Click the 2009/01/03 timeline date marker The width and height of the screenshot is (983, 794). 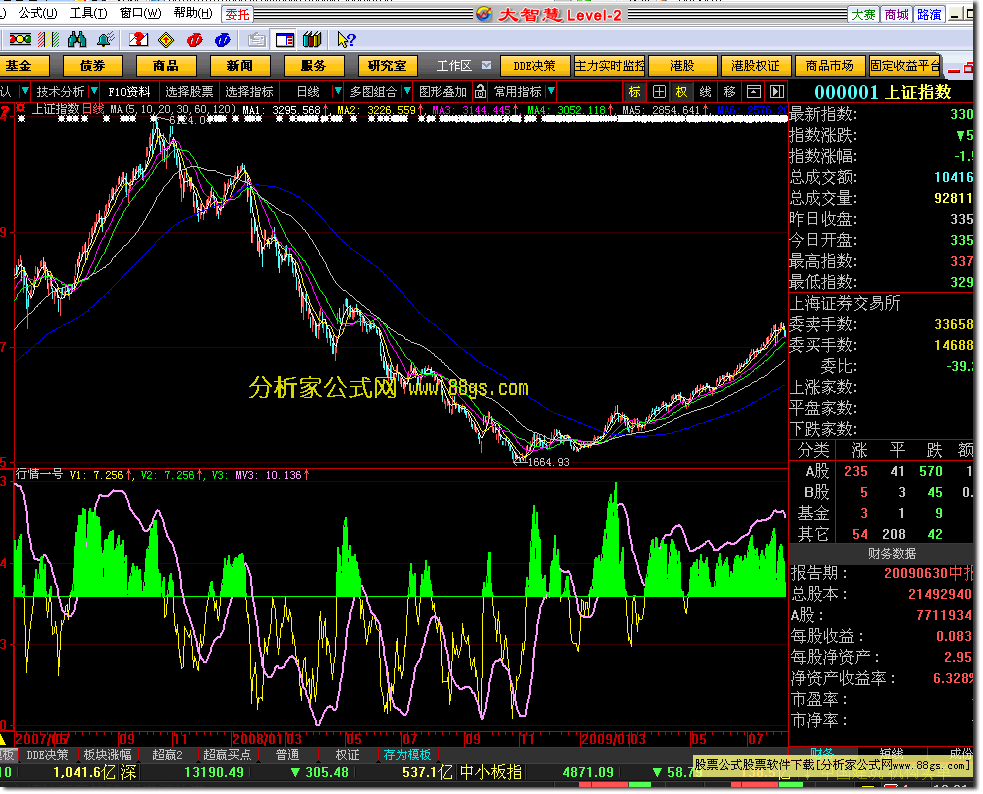click(x=613, y=739)
